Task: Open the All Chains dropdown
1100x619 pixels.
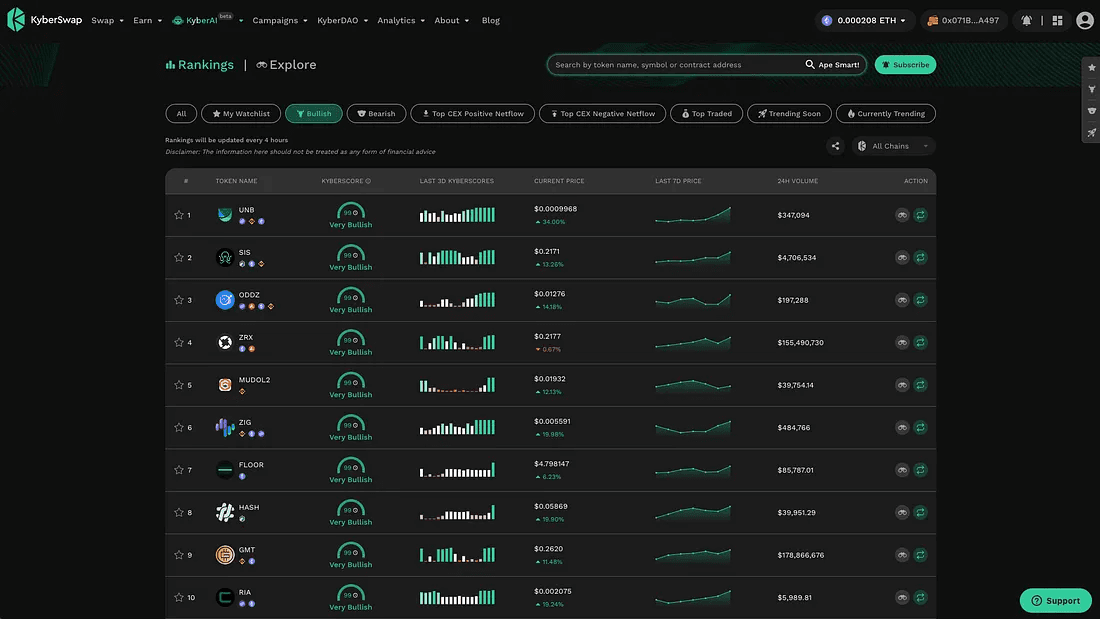Action: pos(894,146)
